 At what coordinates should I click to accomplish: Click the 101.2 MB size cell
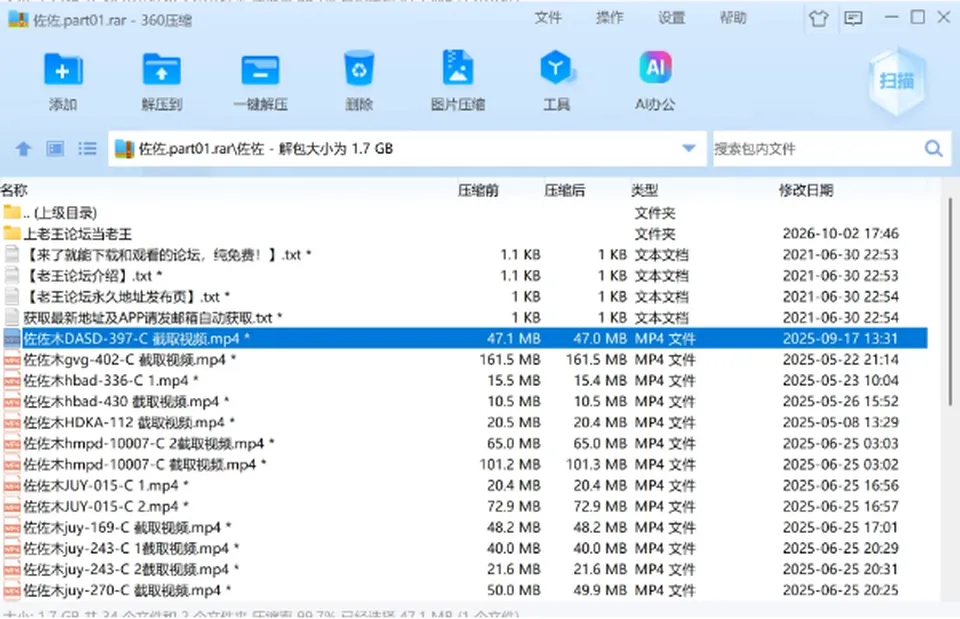[x=510, y=465]
